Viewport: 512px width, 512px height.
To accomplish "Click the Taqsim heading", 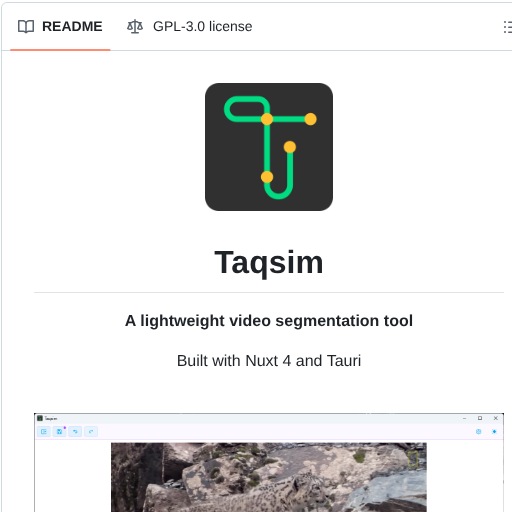I will (x=269, y=263).
